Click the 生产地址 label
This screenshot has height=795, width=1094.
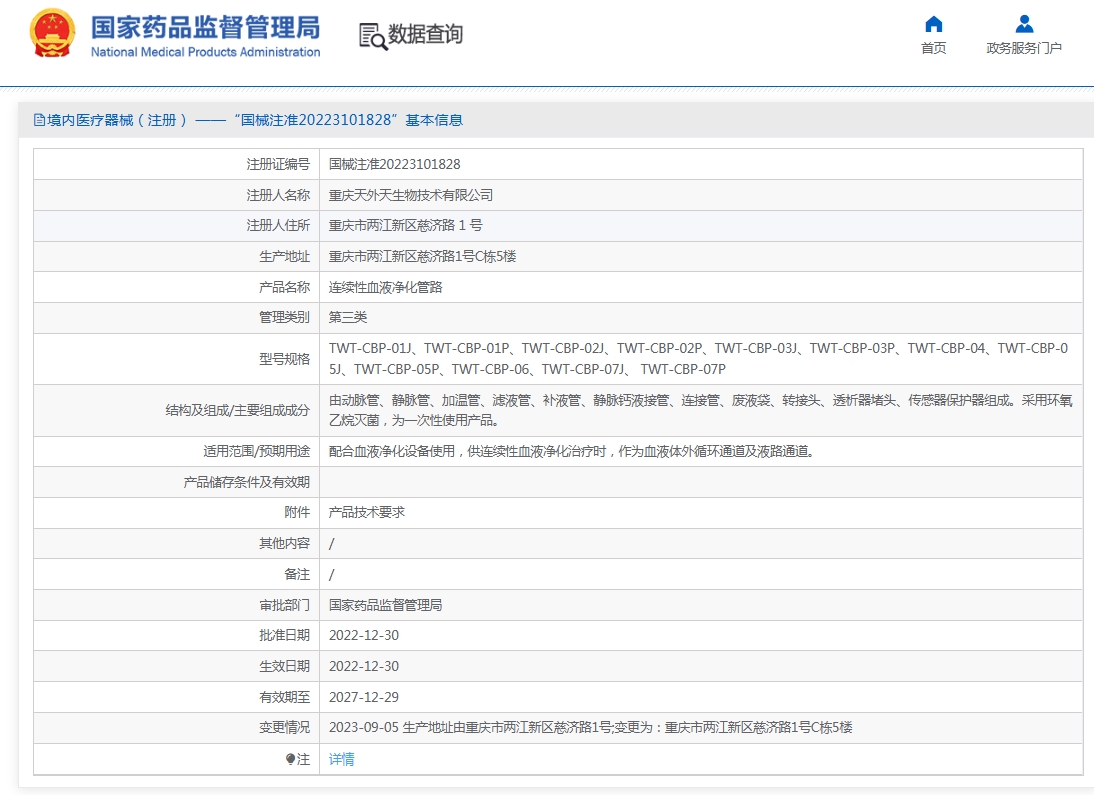tap(284, 256)
